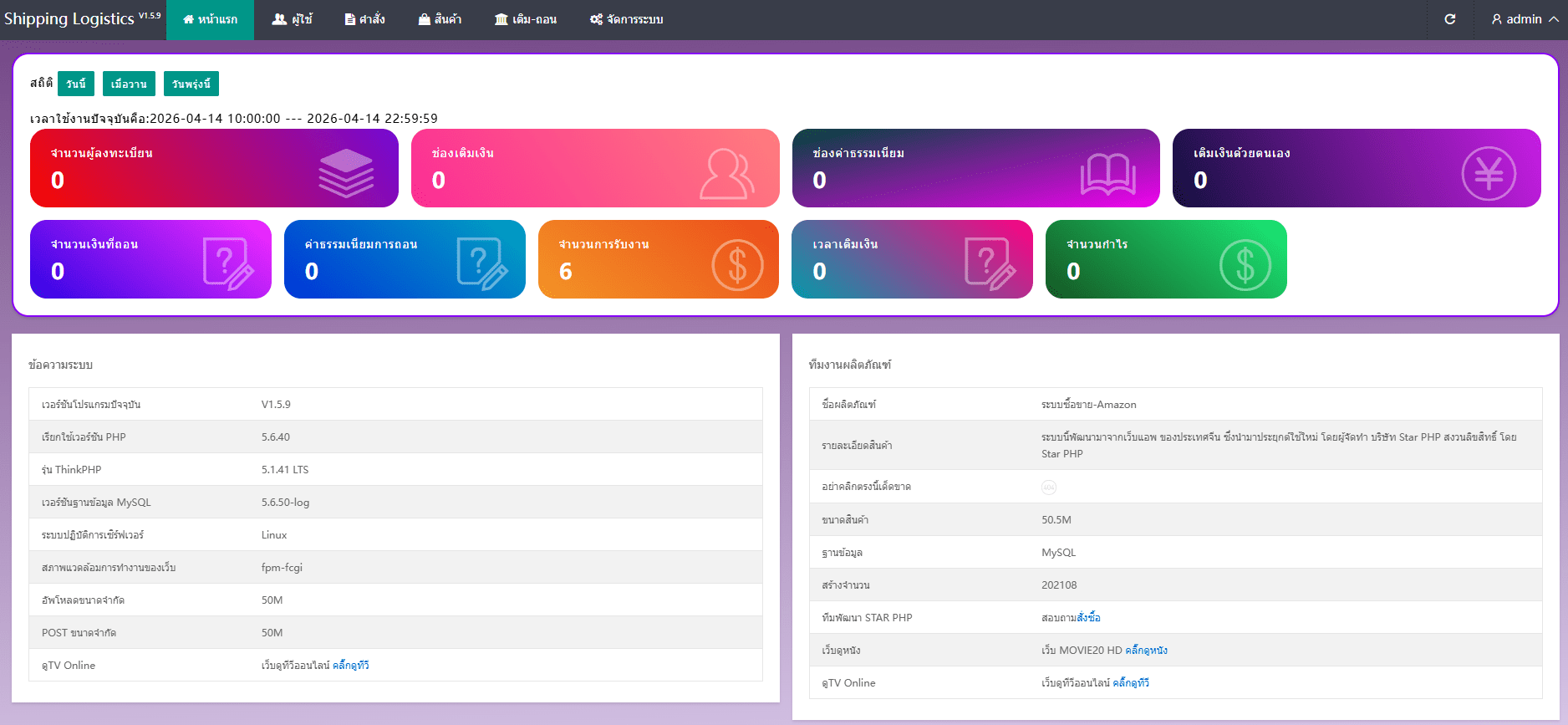The width and height of the screenshot is (1568, 725).
Task: Open the ผู้ใช้ users menu
Action: pos(293,19)
